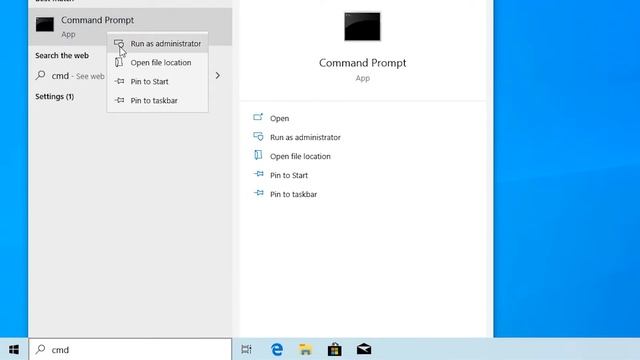Viewport: 640px width, 360px height.
Task: Select the Command Prompt best match result
Action: point(130,26)
